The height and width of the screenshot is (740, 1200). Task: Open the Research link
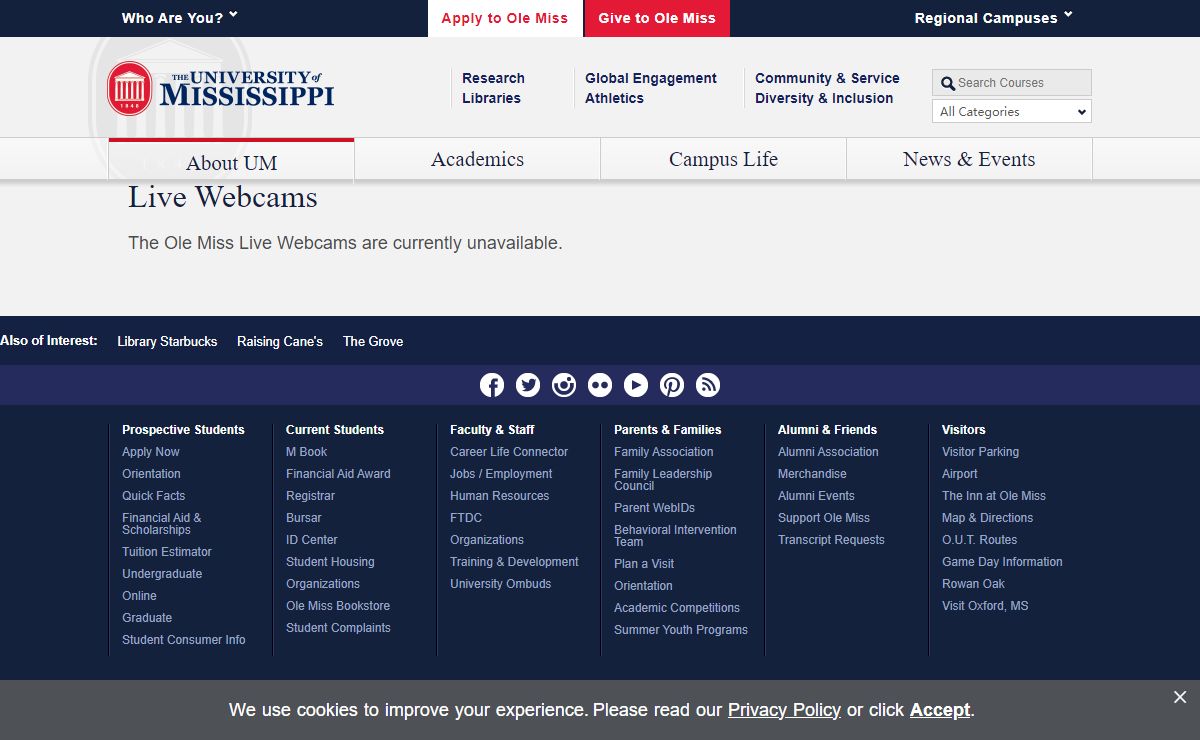(493, 78)
